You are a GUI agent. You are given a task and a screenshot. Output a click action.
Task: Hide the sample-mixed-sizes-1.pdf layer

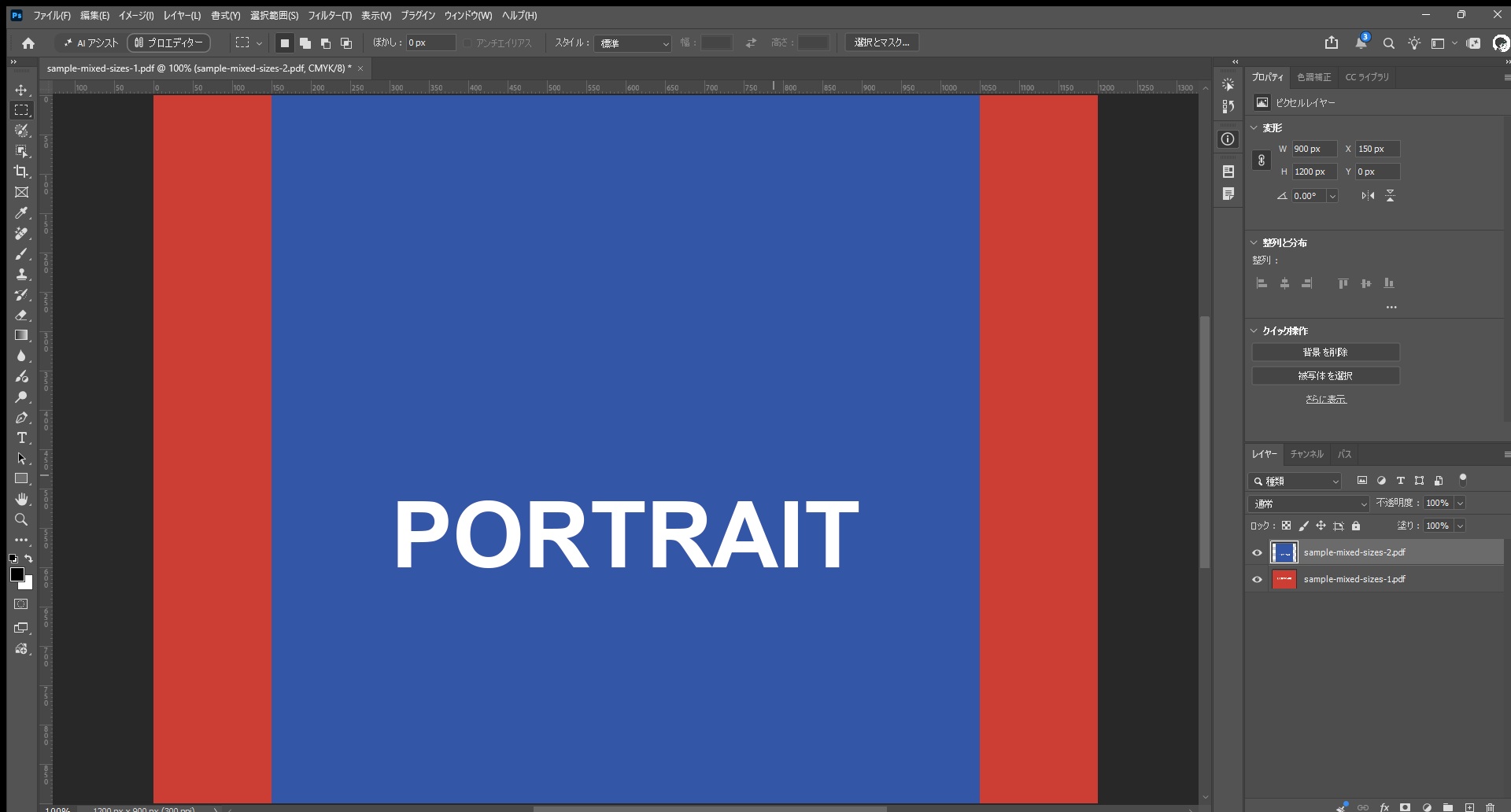pos(1257,579)
